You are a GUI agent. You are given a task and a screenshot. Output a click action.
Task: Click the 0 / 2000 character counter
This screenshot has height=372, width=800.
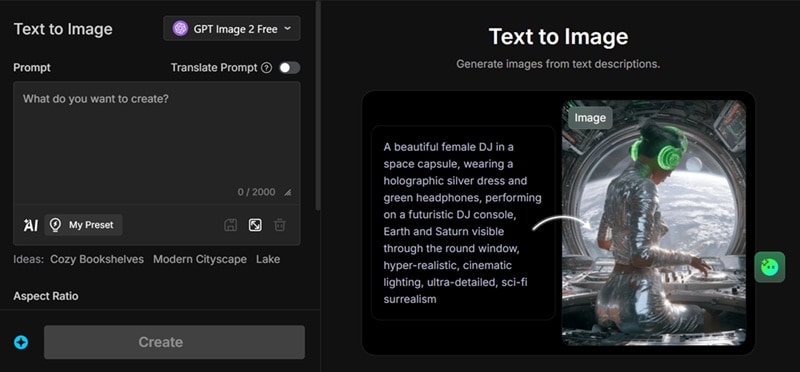(256, 192)
